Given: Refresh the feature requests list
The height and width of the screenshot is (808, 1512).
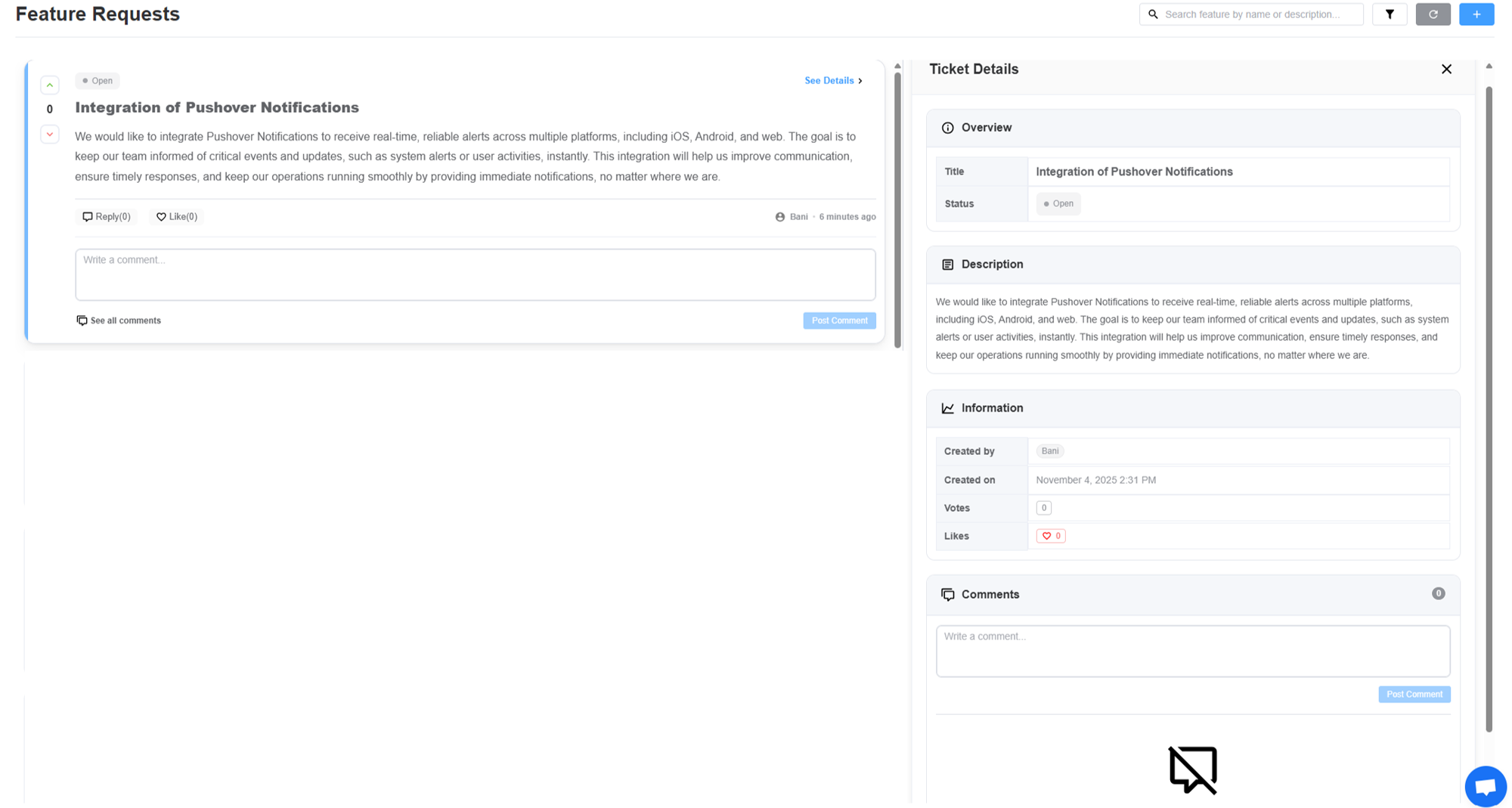Looking at the screenshot, I should 1433,14.
